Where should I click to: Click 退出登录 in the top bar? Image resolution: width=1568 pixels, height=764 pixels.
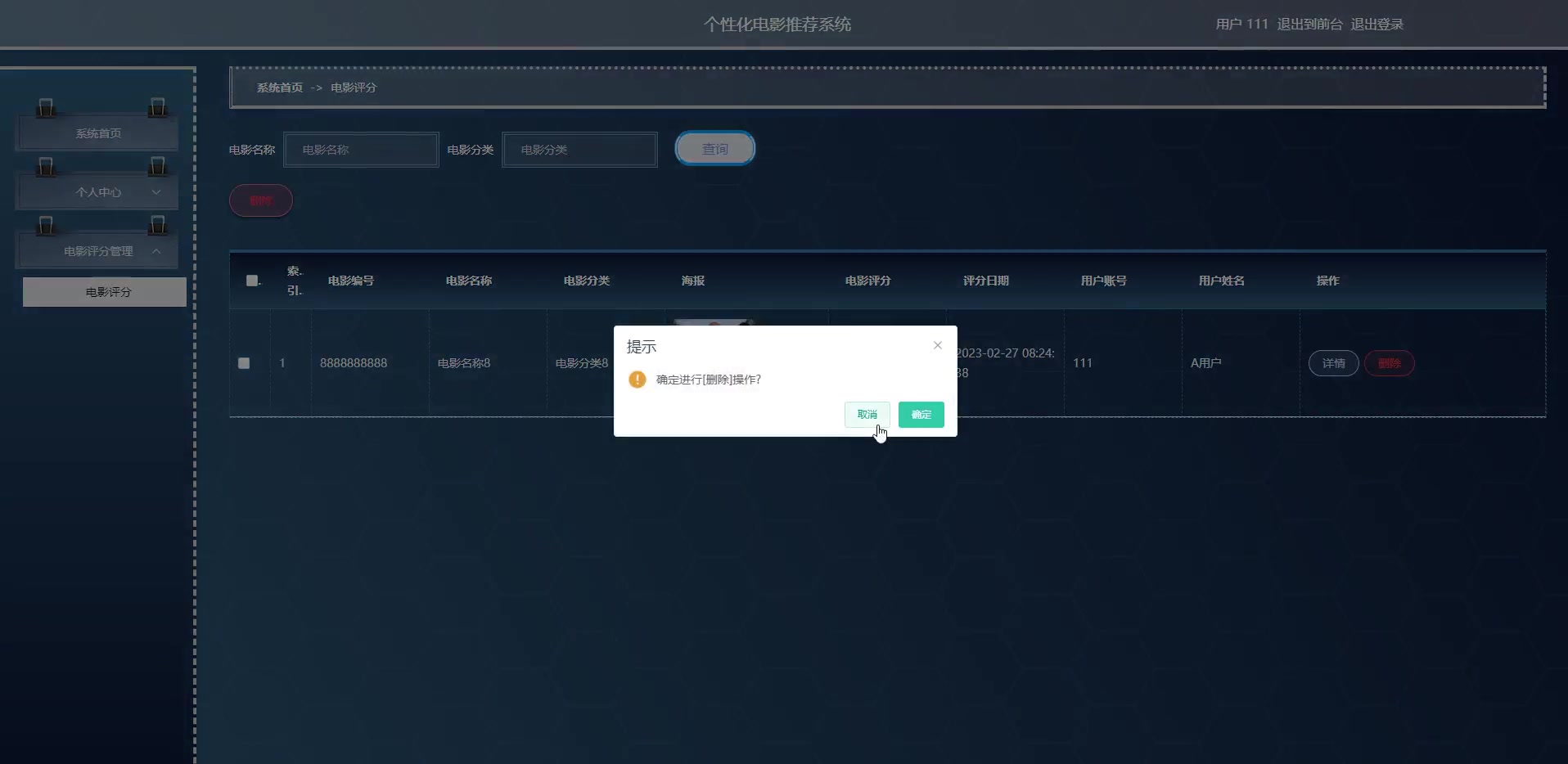tap(1376, 24)
